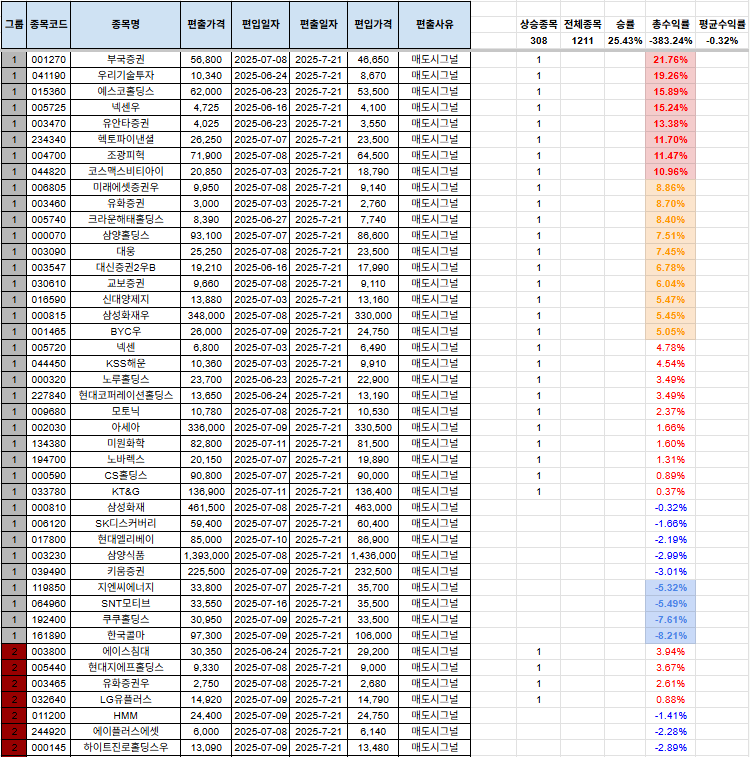Click the 현대코퍼레이션홀딩스 name cell
This screenshot has height=757, width=750.
(125, 395)
